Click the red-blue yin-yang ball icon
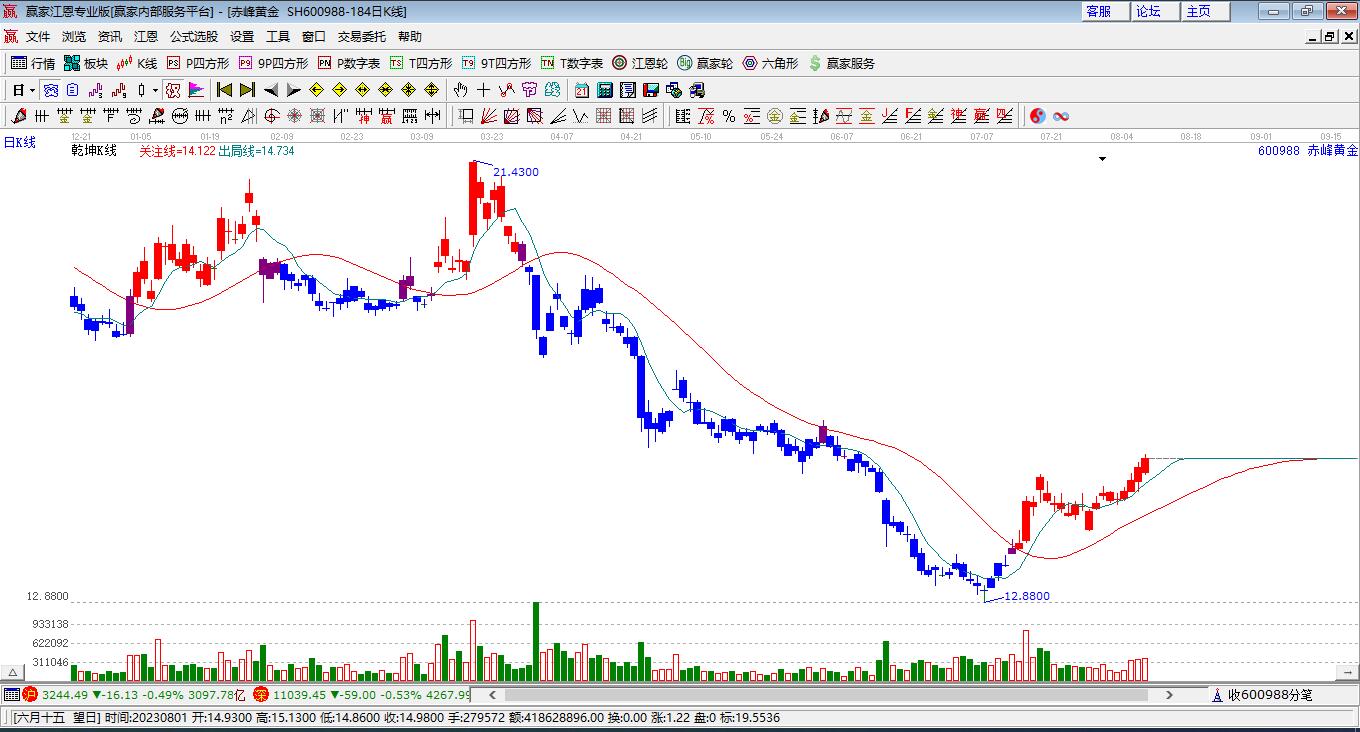The height and width of the screenshot is (732, 1360). point(1038,116)
